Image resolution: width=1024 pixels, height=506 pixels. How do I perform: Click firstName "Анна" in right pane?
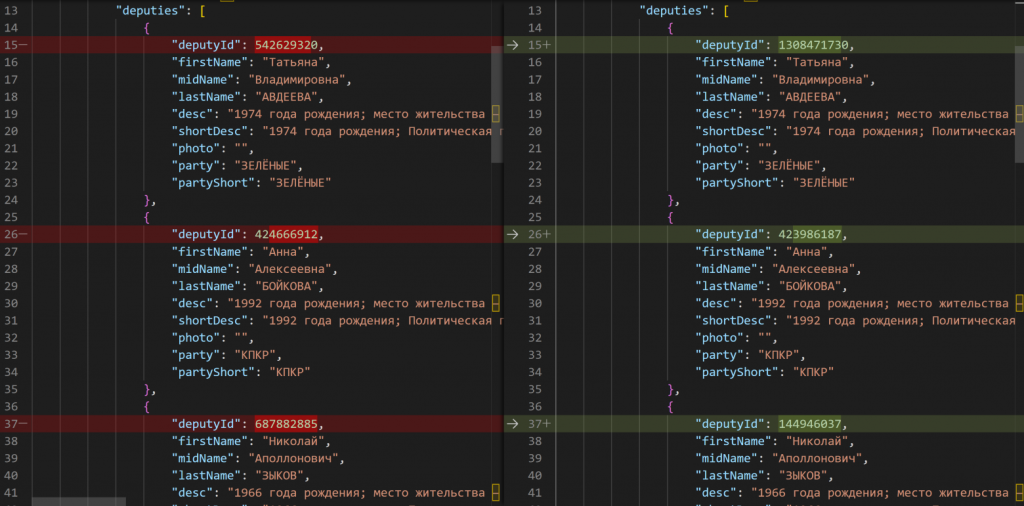[x=807, y=252]
